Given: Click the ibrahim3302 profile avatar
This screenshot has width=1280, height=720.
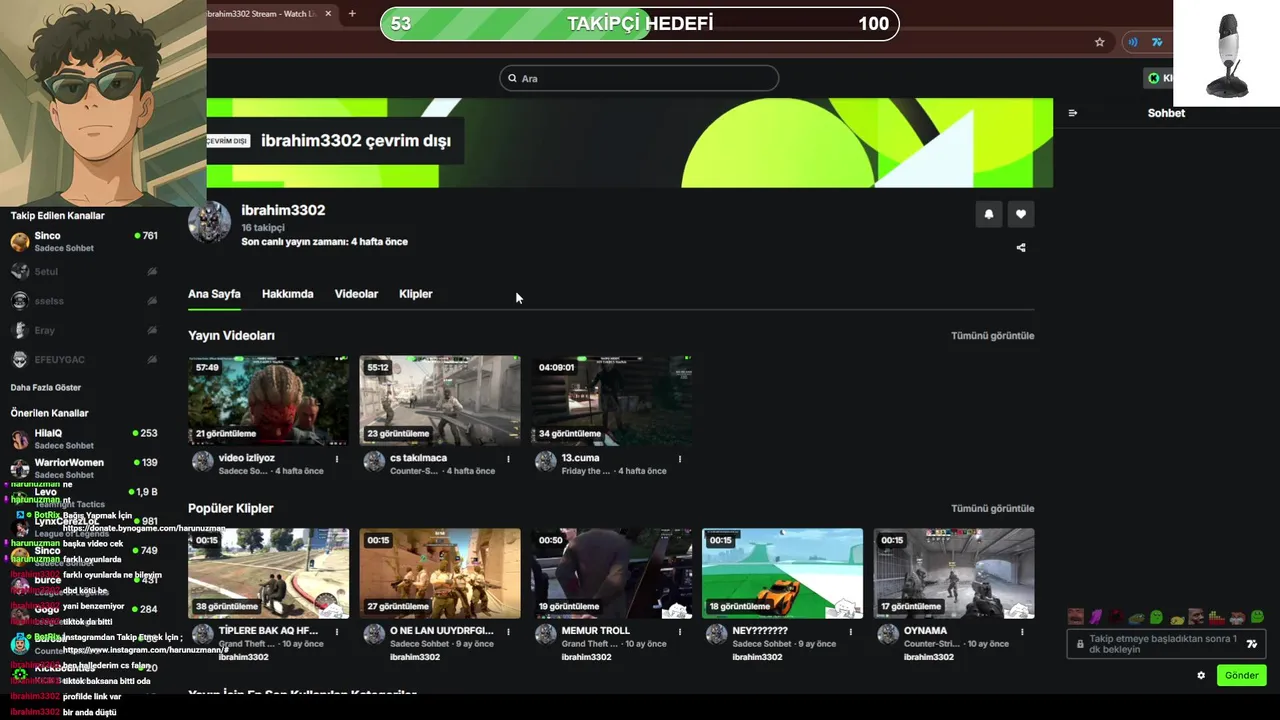Looking at the screenshot, I should click(x=210, y=222).
